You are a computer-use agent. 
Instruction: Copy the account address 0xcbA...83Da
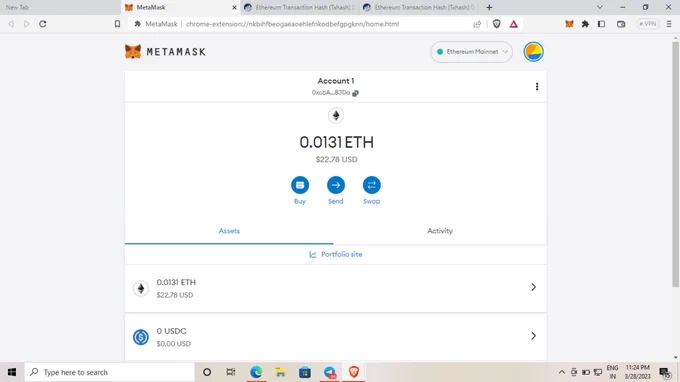(x=335, y=92)
